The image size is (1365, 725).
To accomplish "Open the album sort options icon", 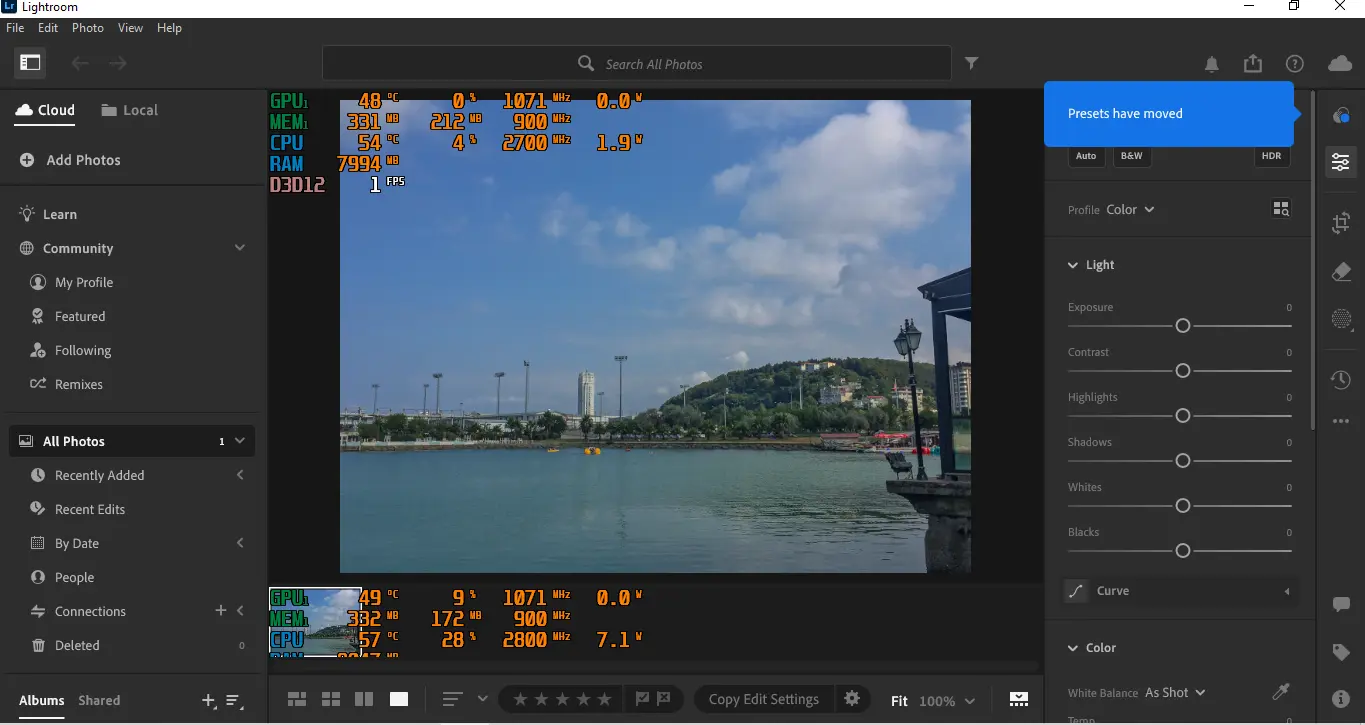I will [x=234, y=701].
